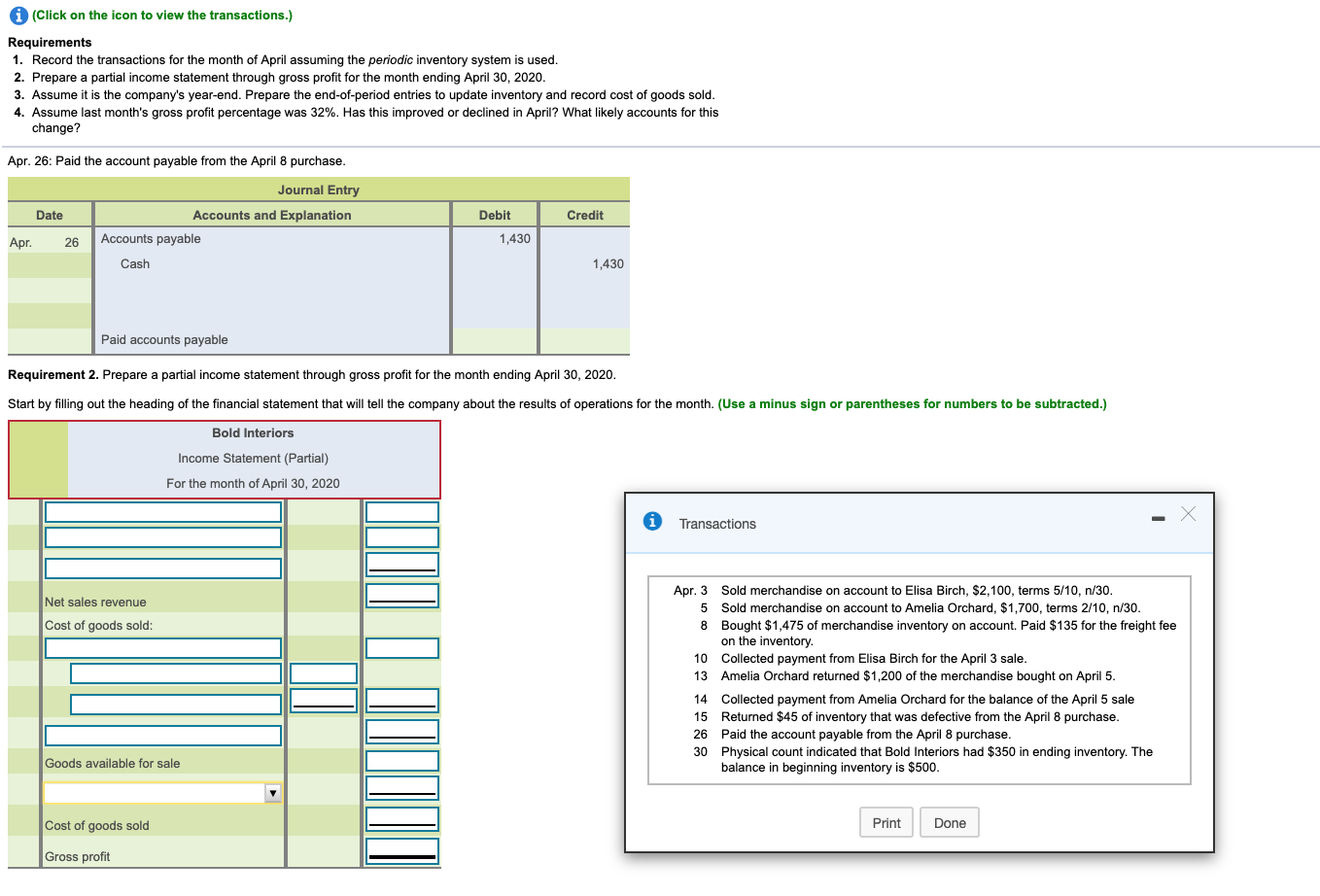Click the Credit amount 1,430 cell
This screenshot has width=1320, height=896.
[x=608, y=263]
